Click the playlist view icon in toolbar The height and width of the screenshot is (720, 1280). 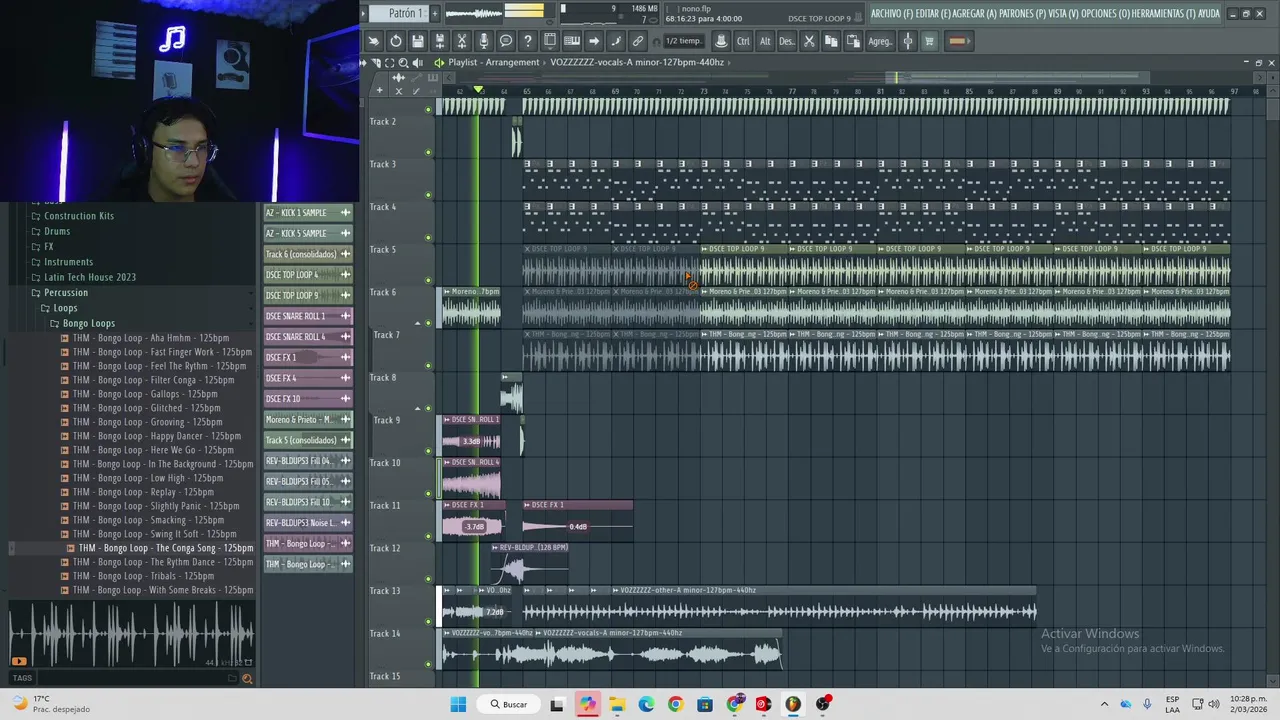[x=550, y=41]
